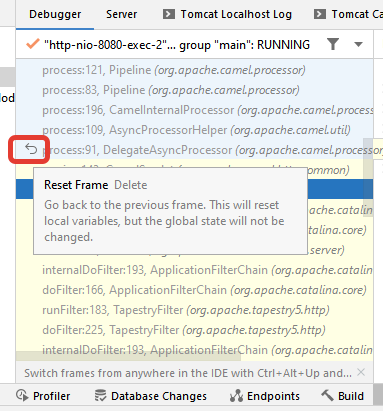Open the Server tab
383x411 pixels.
pyautogui.click(x=121, y=14)
